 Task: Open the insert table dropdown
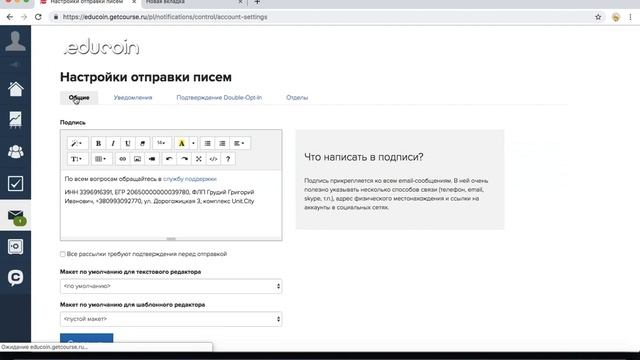coord(101,159)
